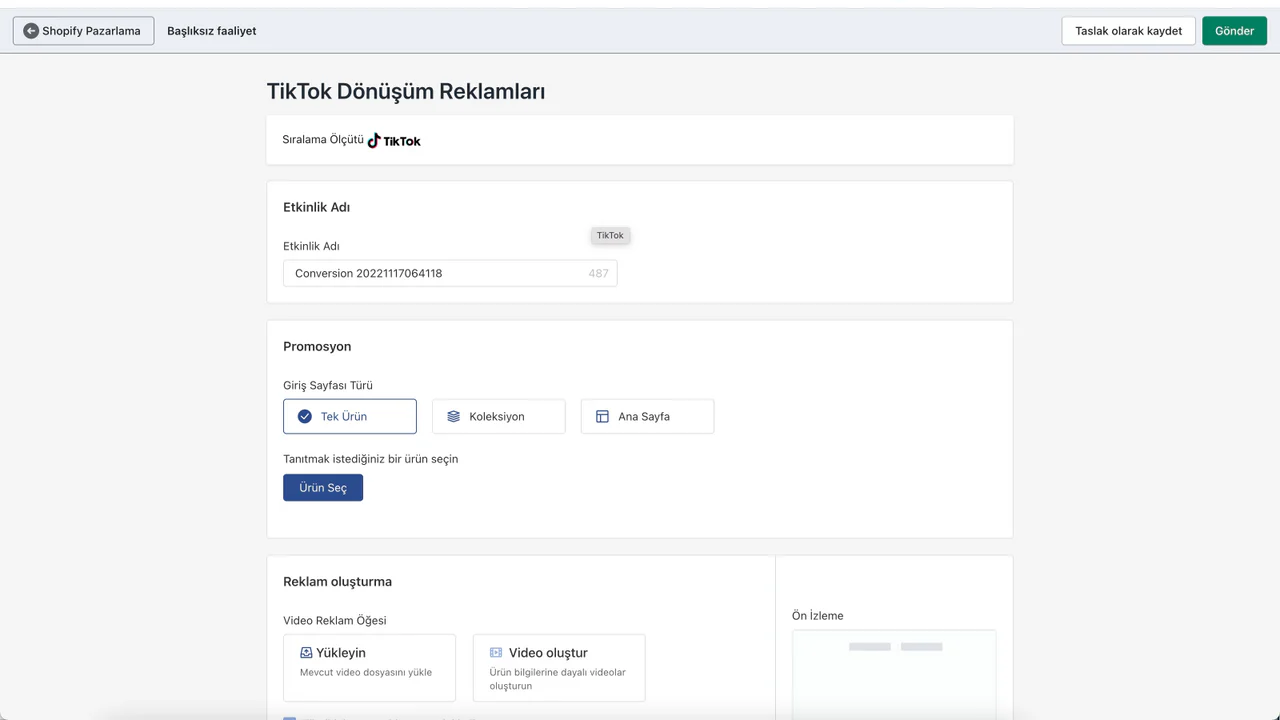The height and width of the screenshot is (720, 1280).
Task: Select the Tek Ürün landing page type
Action: click(350, 416)
